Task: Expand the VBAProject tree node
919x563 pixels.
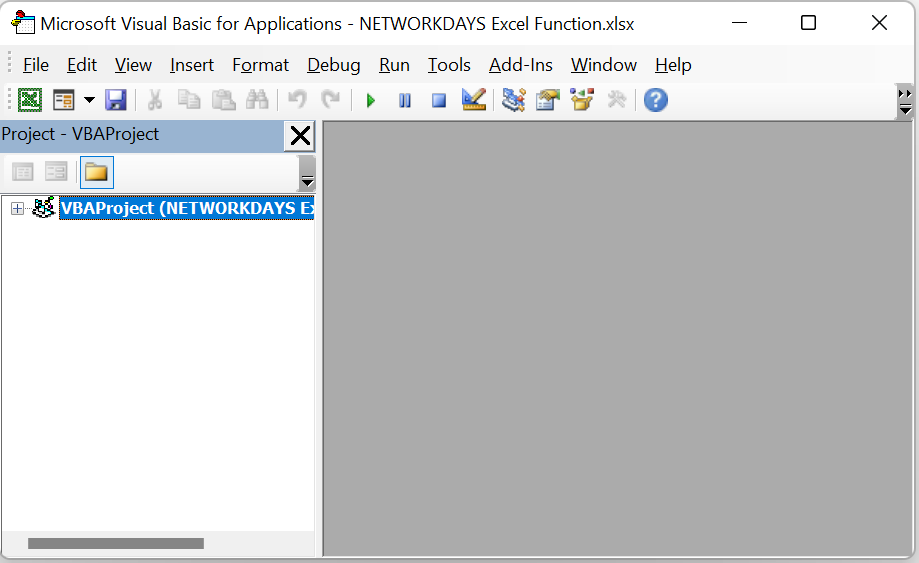Action: 18,209
